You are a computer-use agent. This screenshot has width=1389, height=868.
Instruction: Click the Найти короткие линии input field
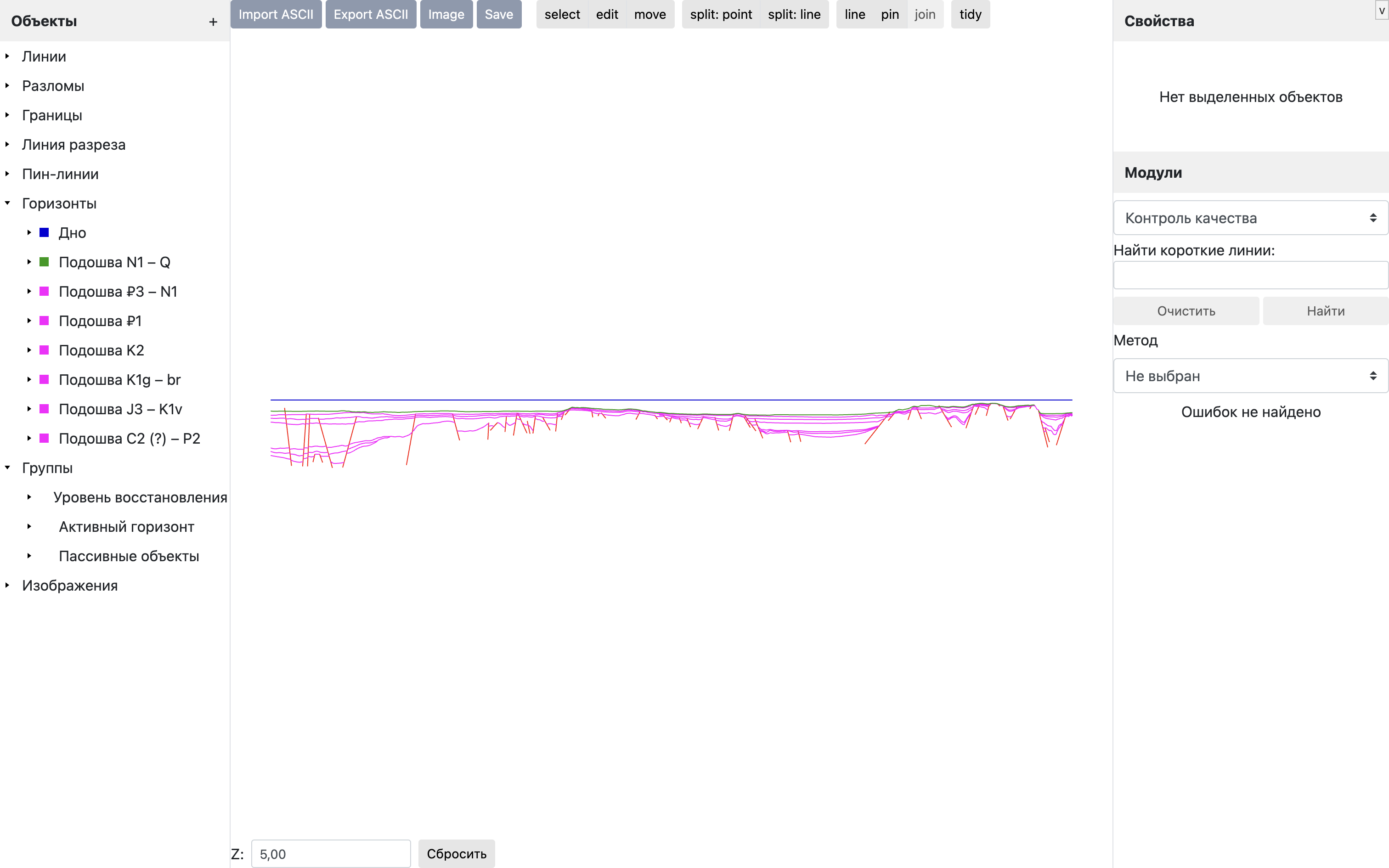1251,276
